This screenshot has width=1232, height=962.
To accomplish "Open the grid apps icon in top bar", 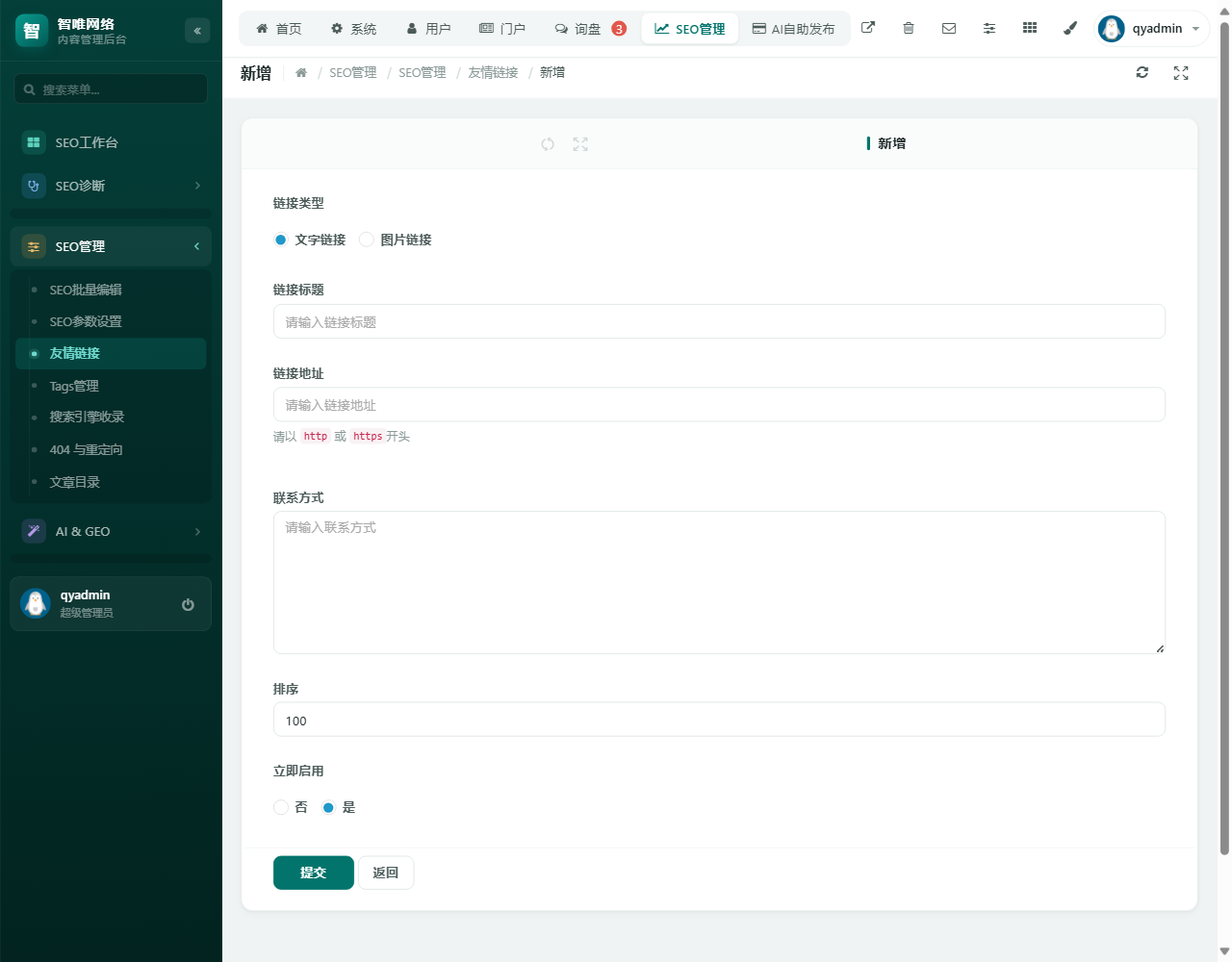I will tap(1030, 28).
